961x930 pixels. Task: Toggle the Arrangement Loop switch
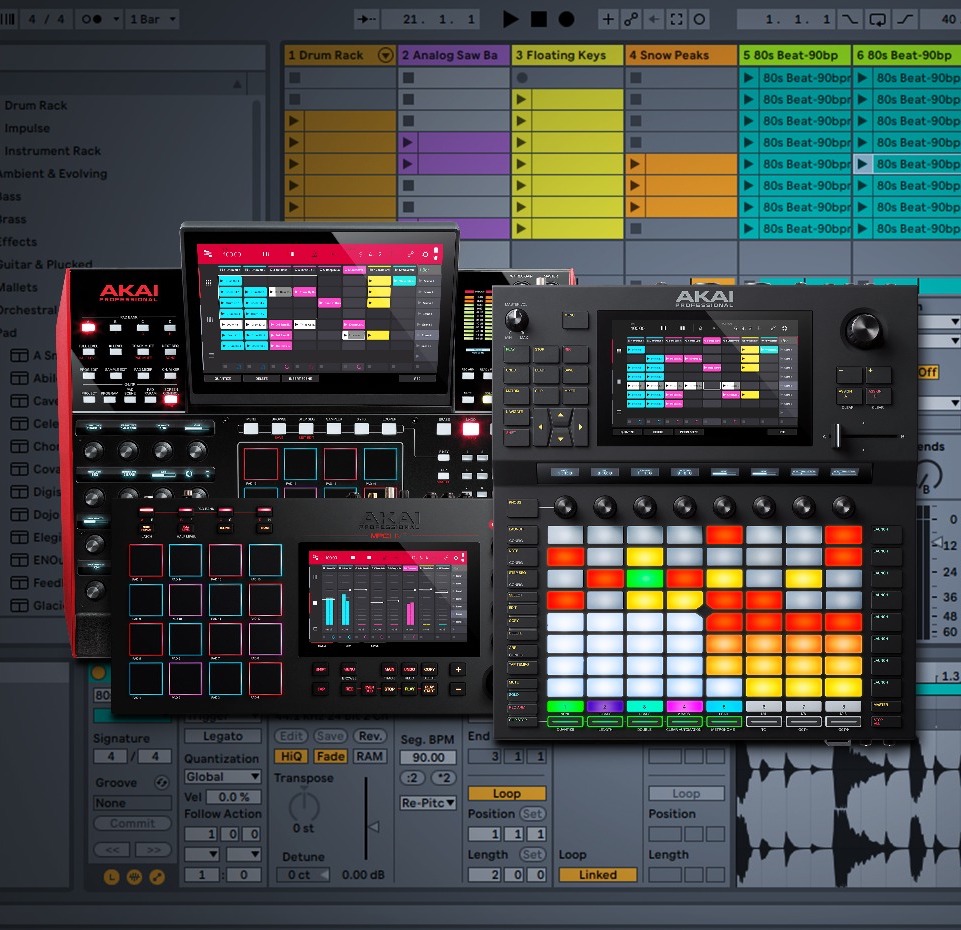pos(878,19)
